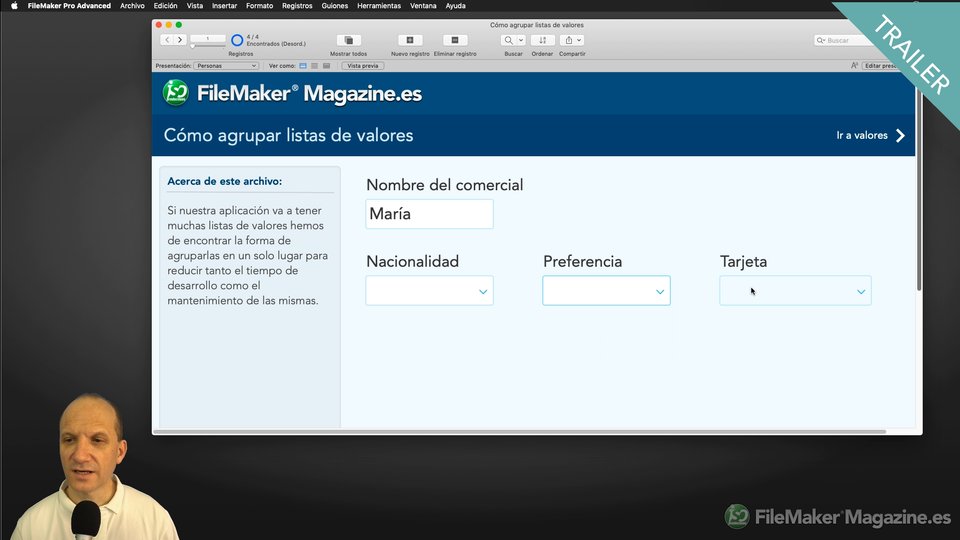Switch to table view icon
Screen dimensions: 960x540
pos(326,66)
